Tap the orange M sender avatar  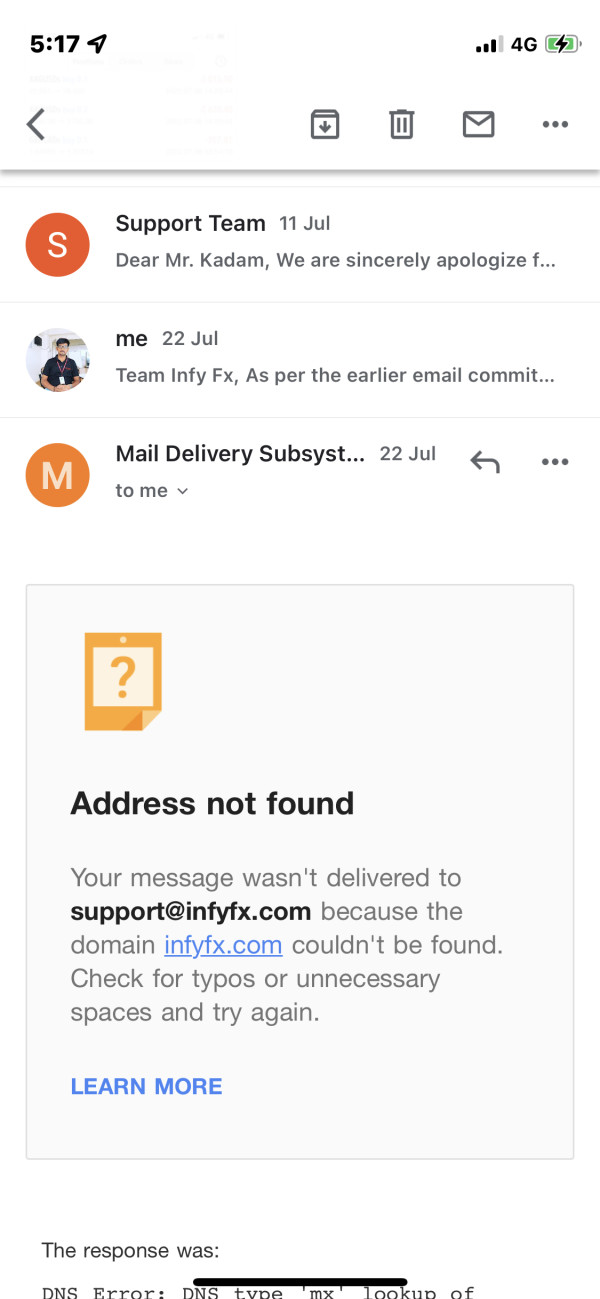coord(57,475)
